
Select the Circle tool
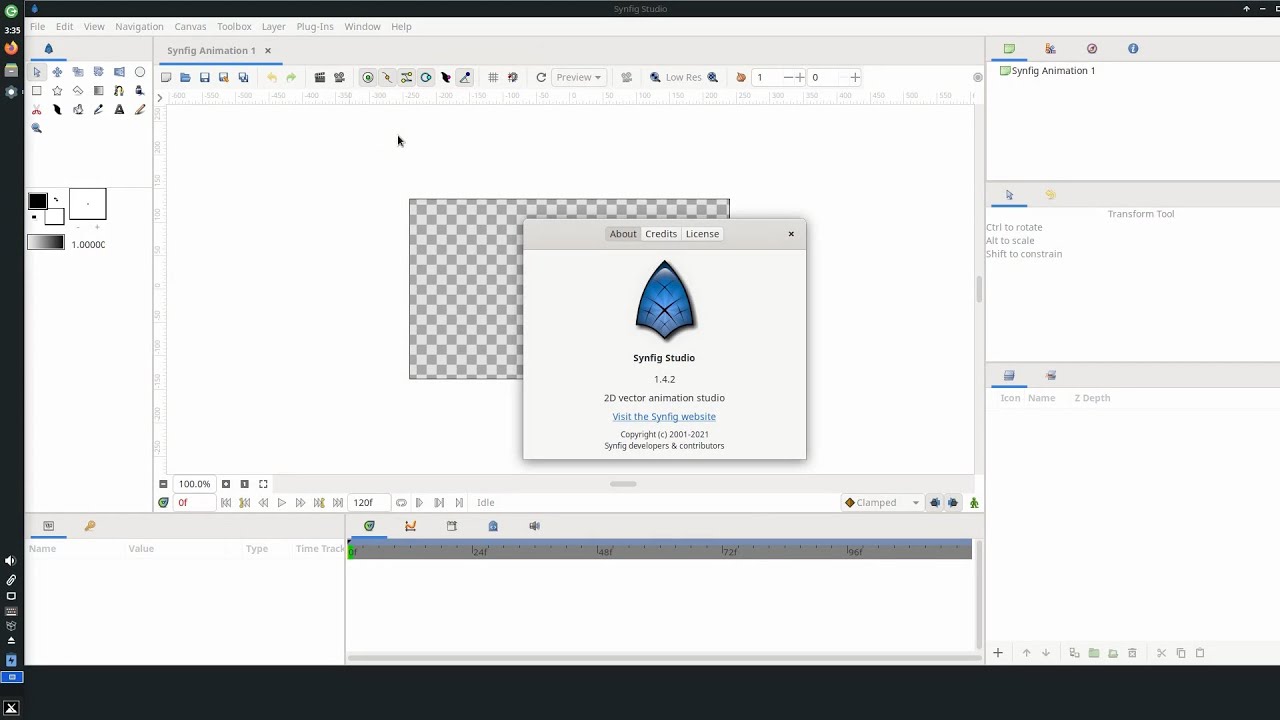click(140, 72)
